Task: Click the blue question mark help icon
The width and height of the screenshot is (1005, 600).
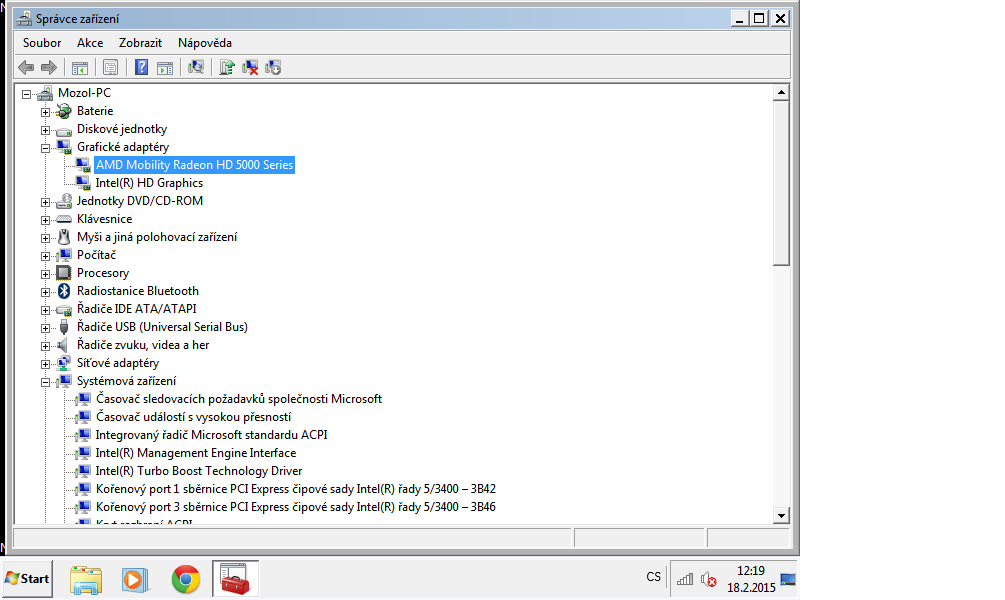Action: click(141, 67)
